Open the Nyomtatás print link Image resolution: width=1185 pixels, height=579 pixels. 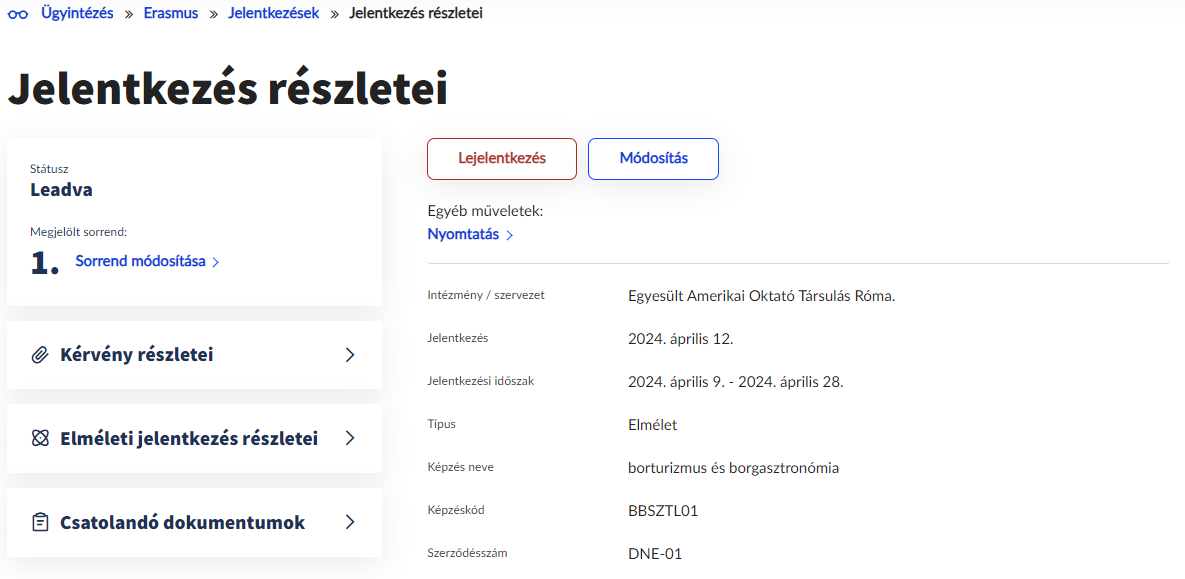[463, 235]
